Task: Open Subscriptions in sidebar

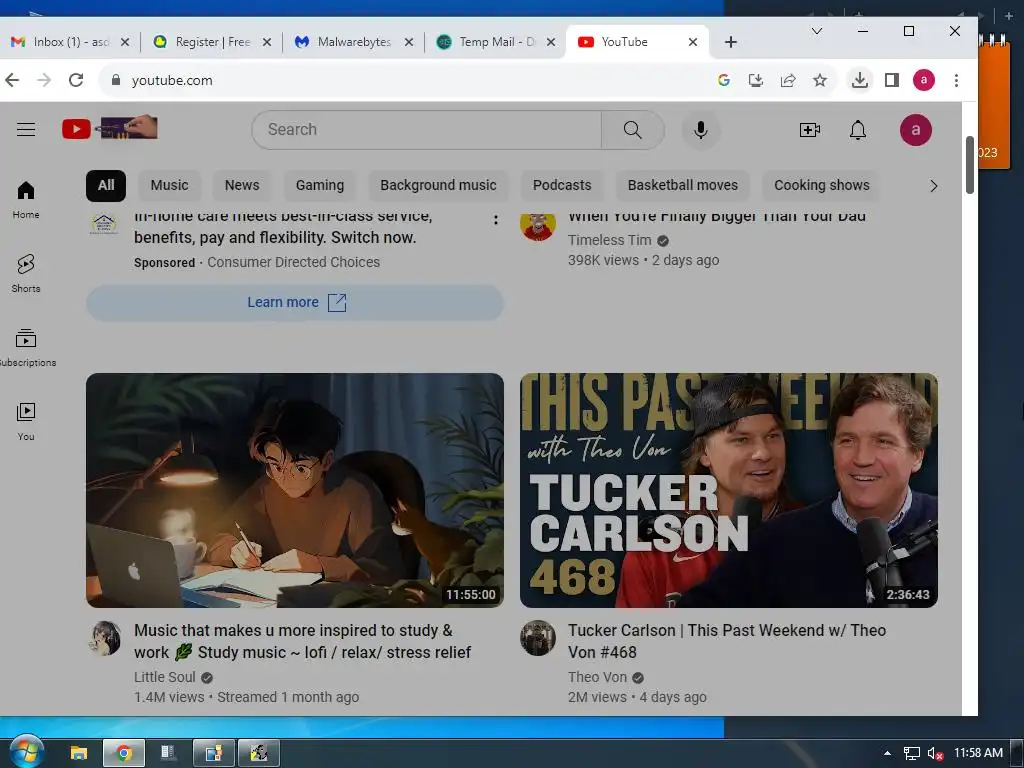Action: pyautogui.click(x=26, y=347)
